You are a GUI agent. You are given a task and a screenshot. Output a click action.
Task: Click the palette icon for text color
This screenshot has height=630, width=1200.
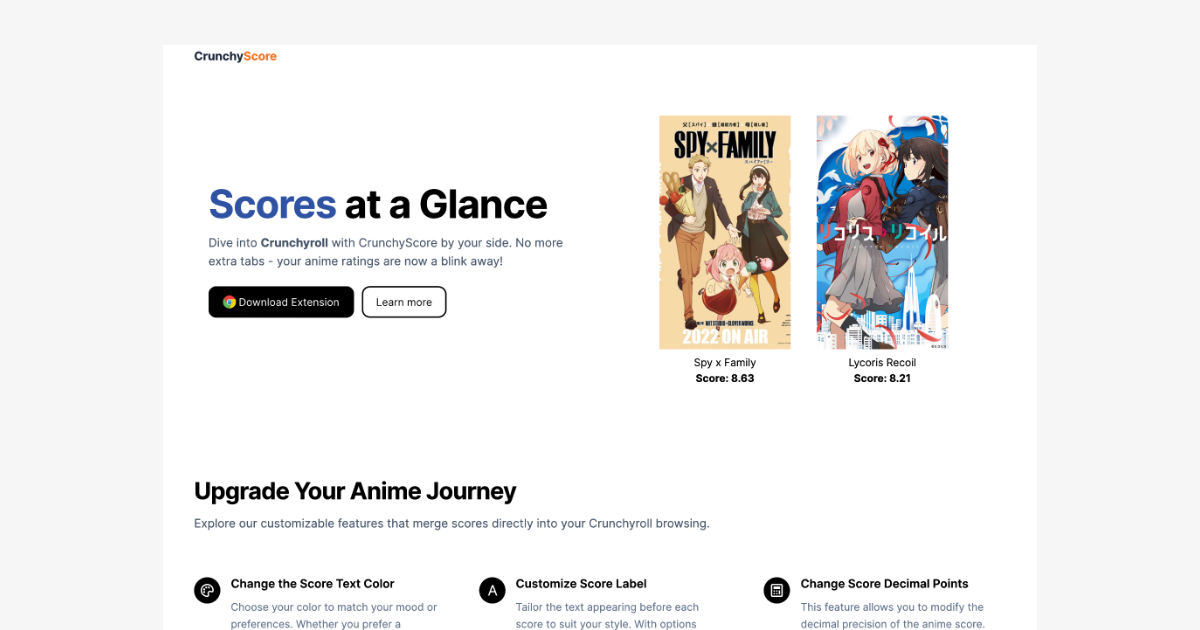(207, 590)
